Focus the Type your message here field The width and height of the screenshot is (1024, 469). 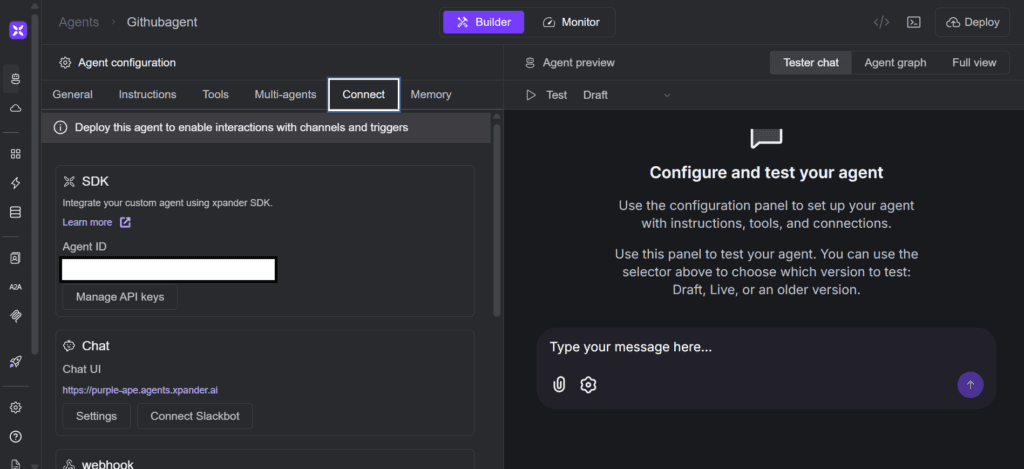point(766,348)
